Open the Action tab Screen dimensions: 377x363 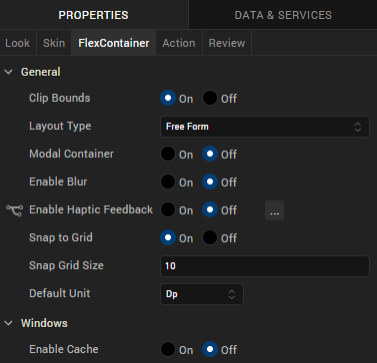click(x=179, y=43)
